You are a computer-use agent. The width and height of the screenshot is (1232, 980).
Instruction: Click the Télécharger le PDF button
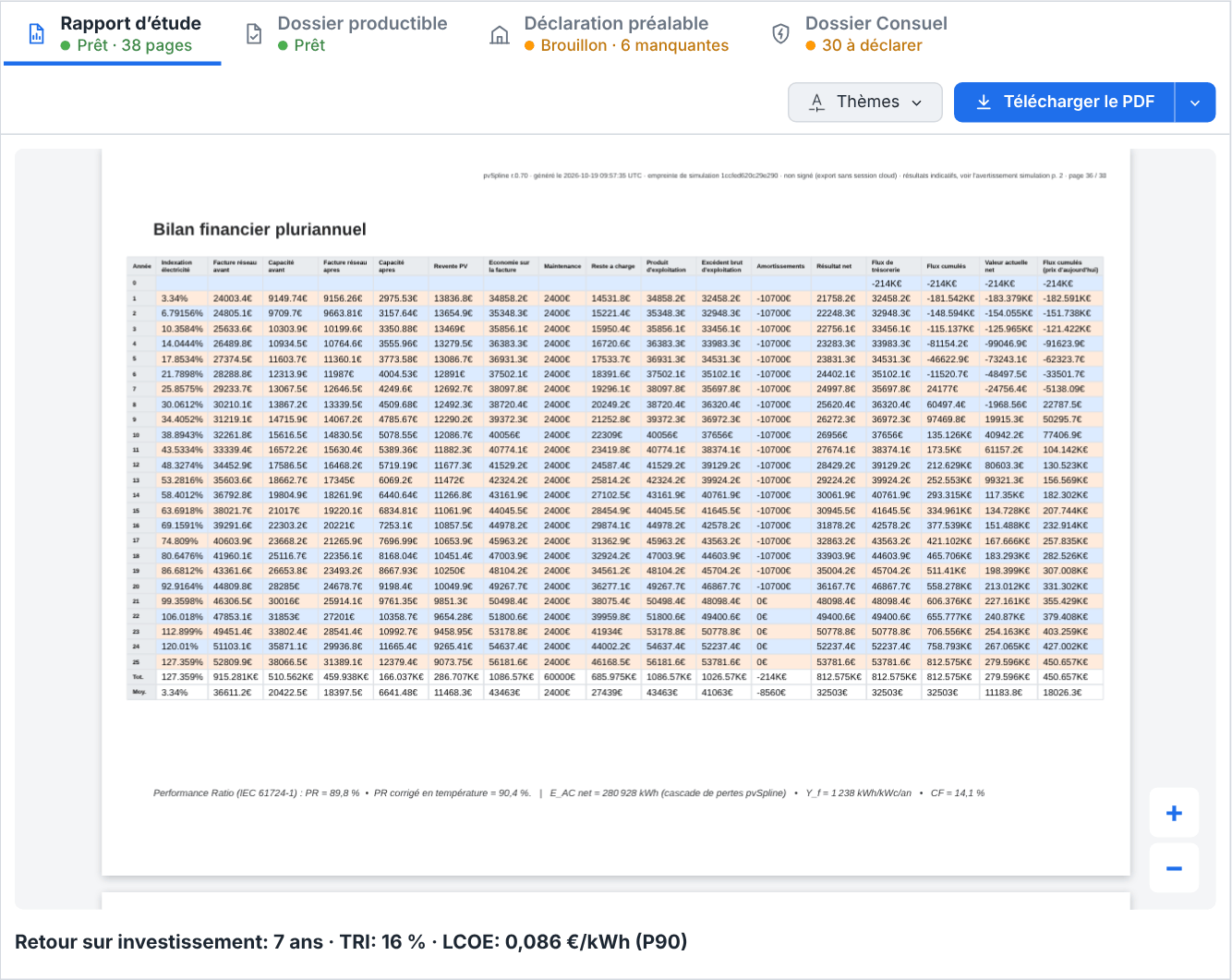tap(1064, 102)
